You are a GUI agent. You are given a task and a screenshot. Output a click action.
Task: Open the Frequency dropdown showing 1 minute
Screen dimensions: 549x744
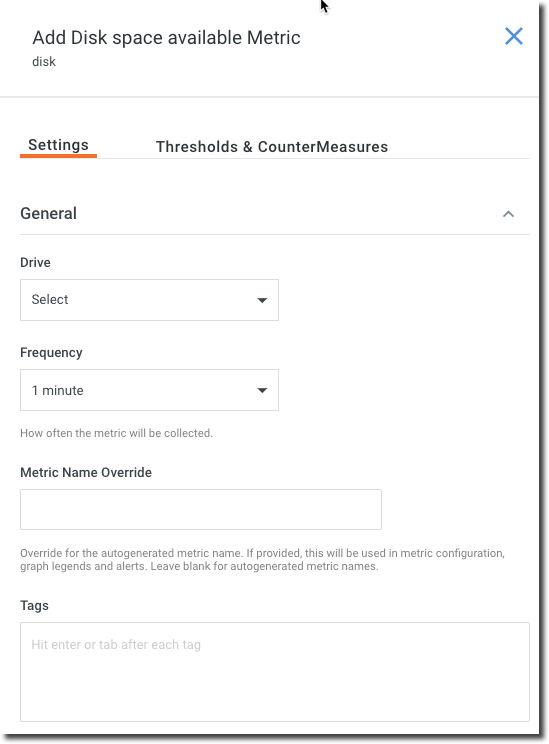149,390
